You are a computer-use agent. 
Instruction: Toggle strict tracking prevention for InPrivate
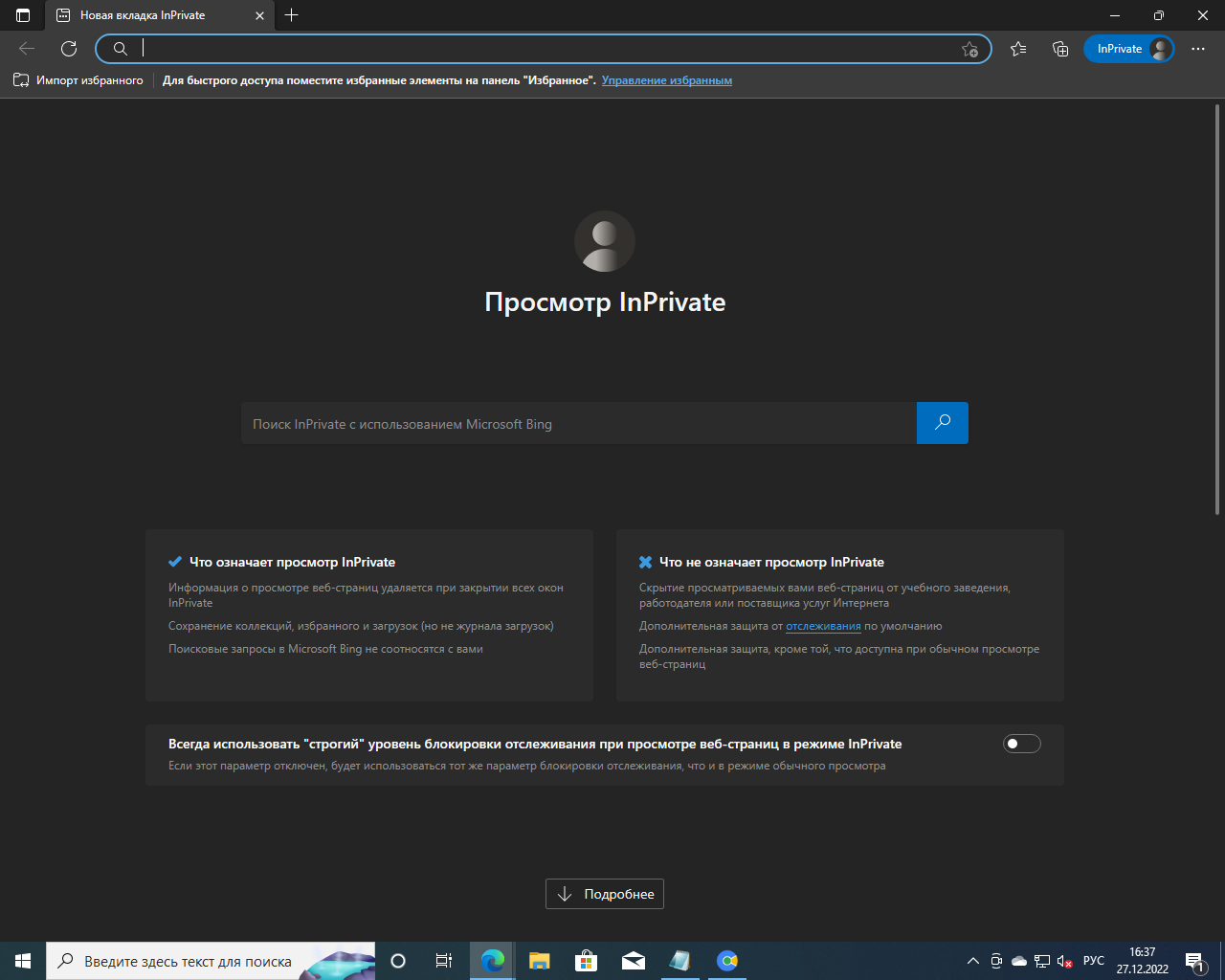pos(1021,744)
